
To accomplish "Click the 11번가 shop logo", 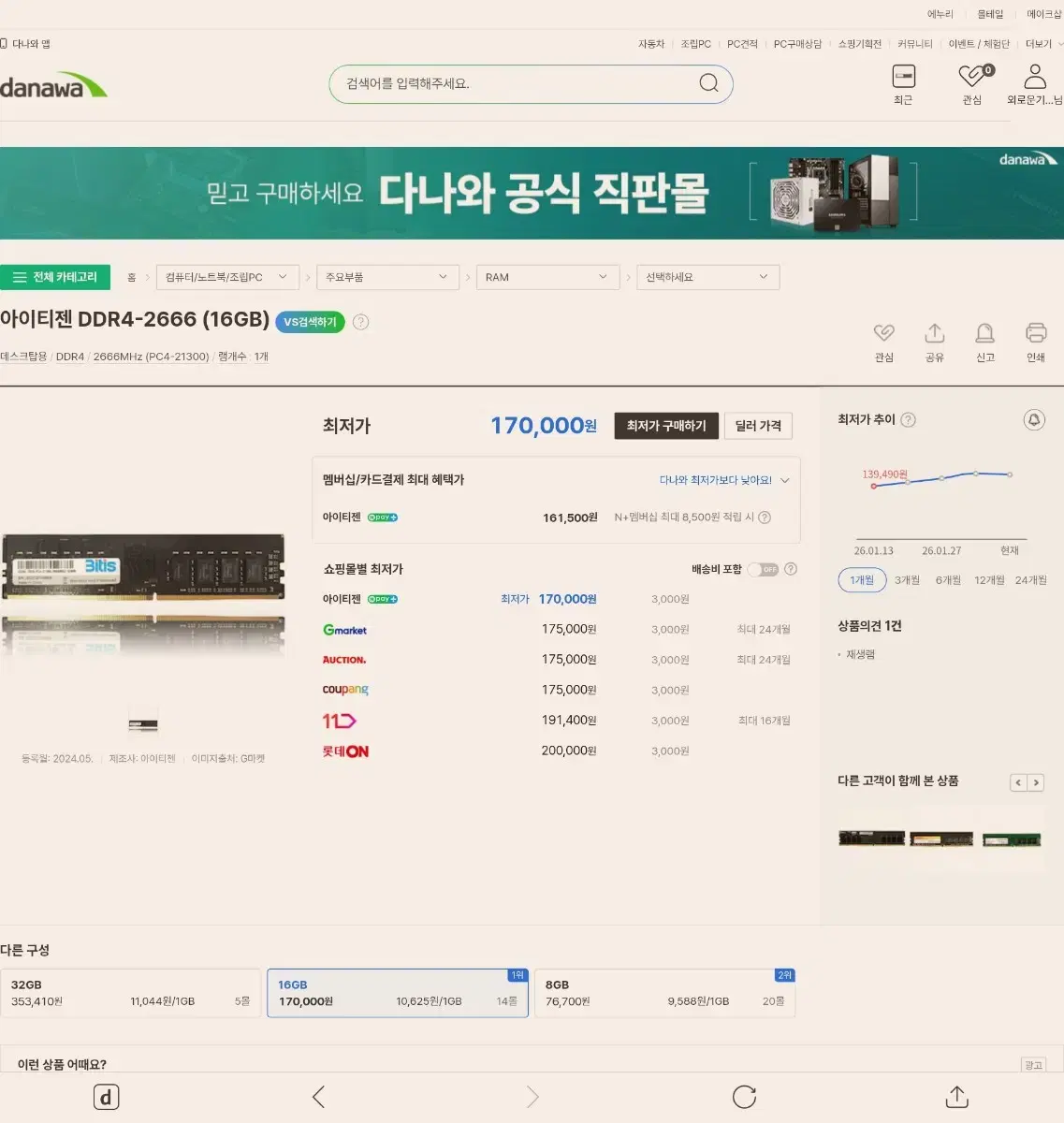I will click(339, 721).
